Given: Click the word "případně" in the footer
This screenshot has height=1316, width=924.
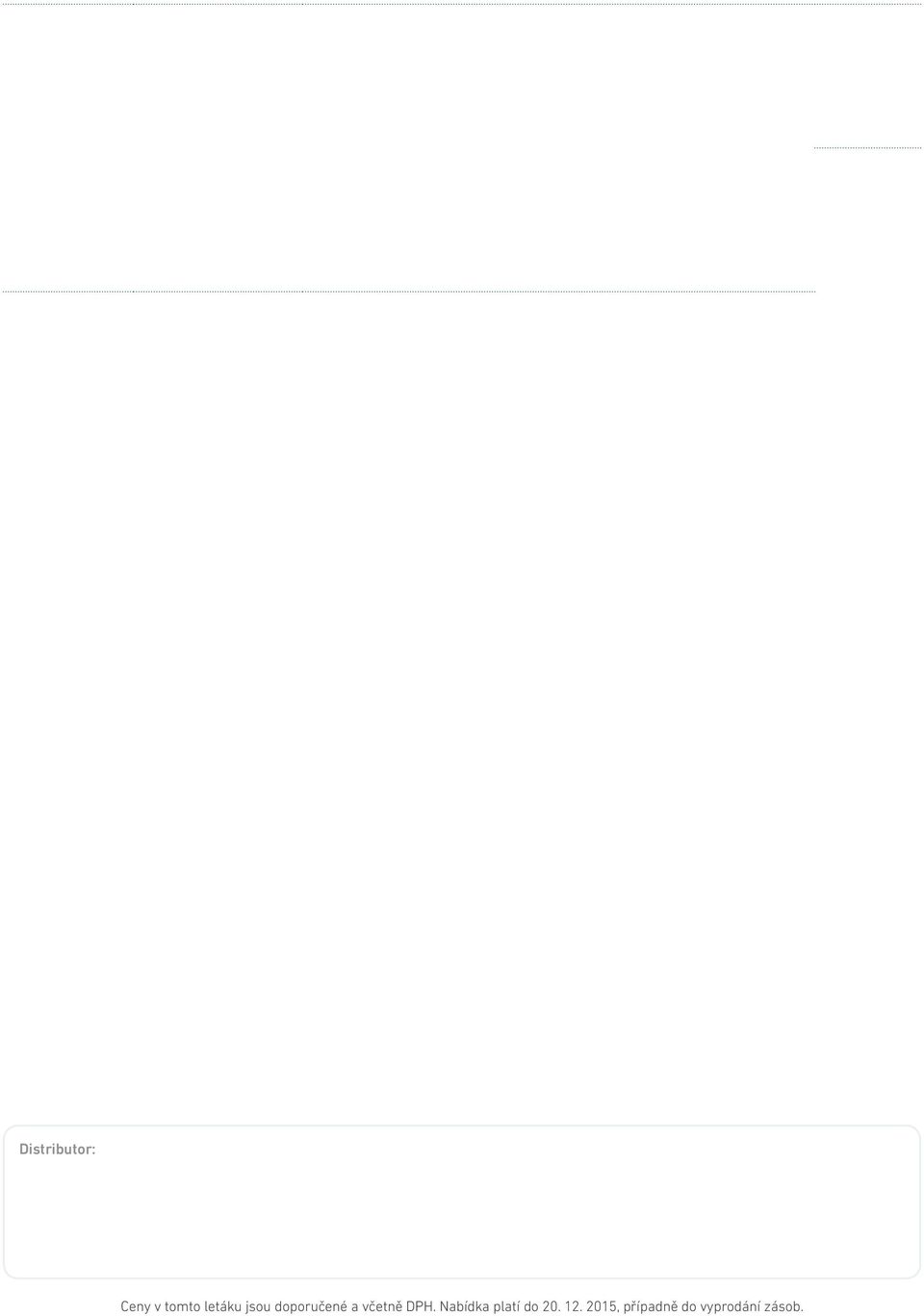Looking at the screenshot, I should pos(652,1306).
